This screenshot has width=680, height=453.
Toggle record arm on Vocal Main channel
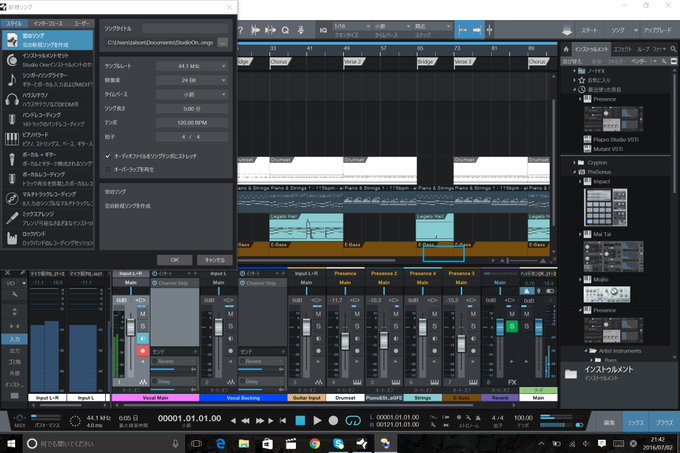[143, 350]
